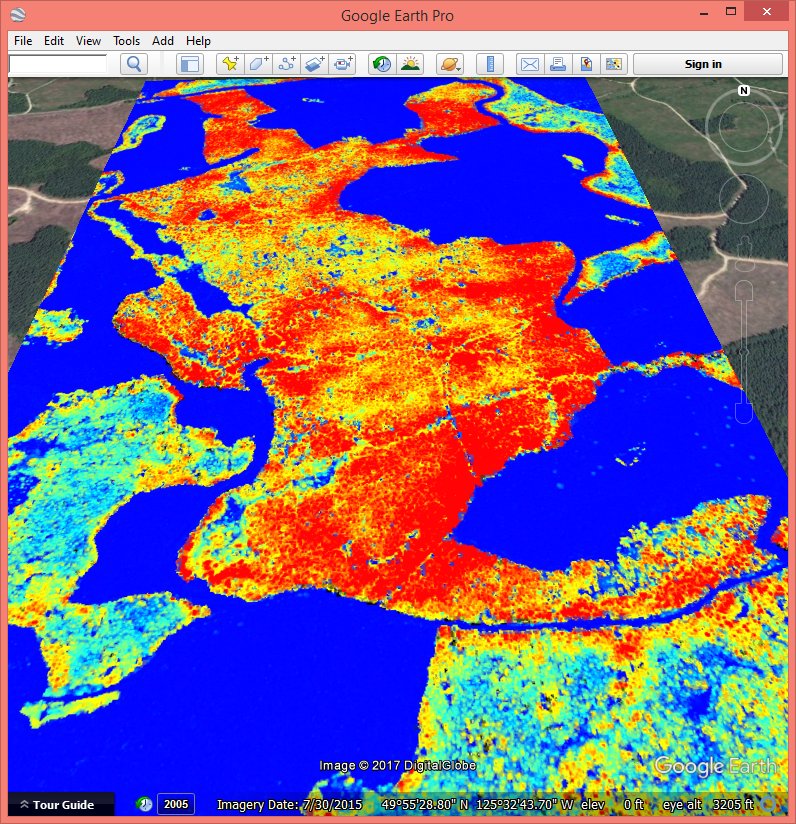Toggle historical imagery clock button

(x=381, y=64)
